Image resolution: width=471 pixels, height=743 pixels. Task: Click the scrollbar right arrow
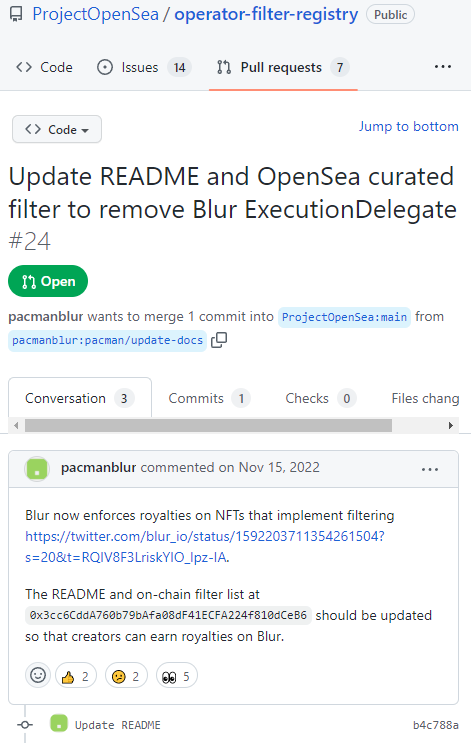click(451, 426)
